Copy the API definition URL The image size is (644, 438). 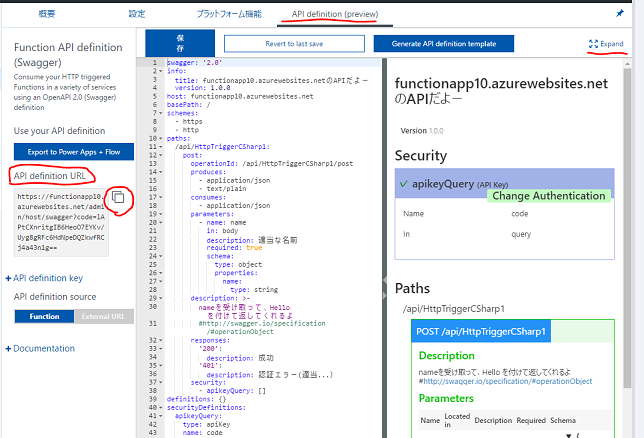pyautogui.click(x=118, y=197)
